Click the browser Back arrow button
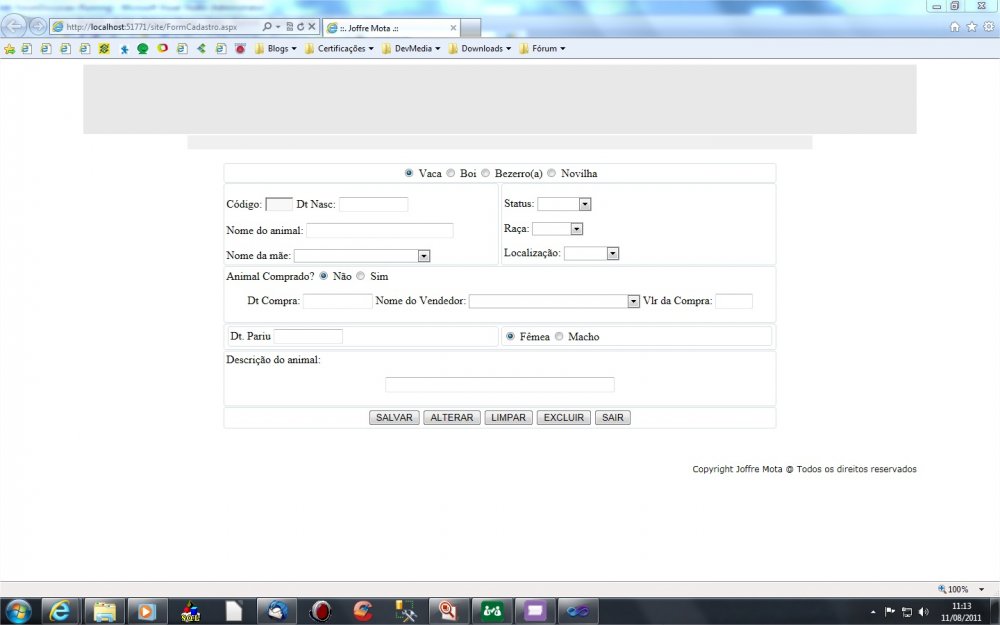Image resolution: width=1000 pixels, height=625 pixels. [x=16, y=27]
